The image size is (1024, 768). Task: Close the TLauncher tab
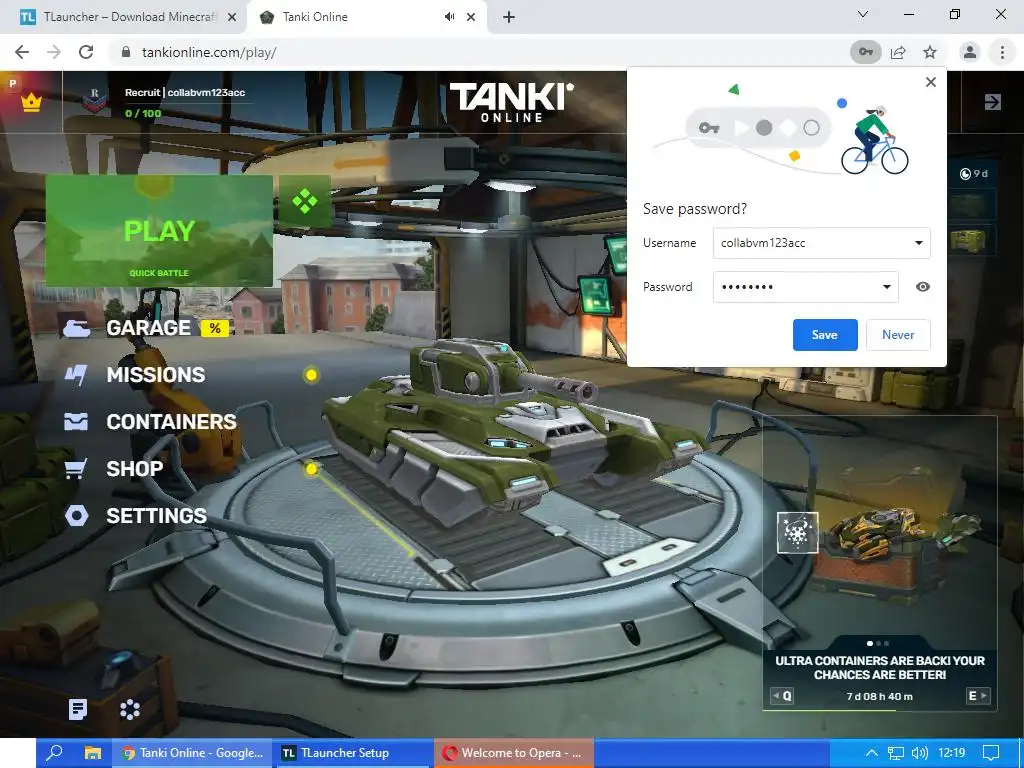(232, 17)
